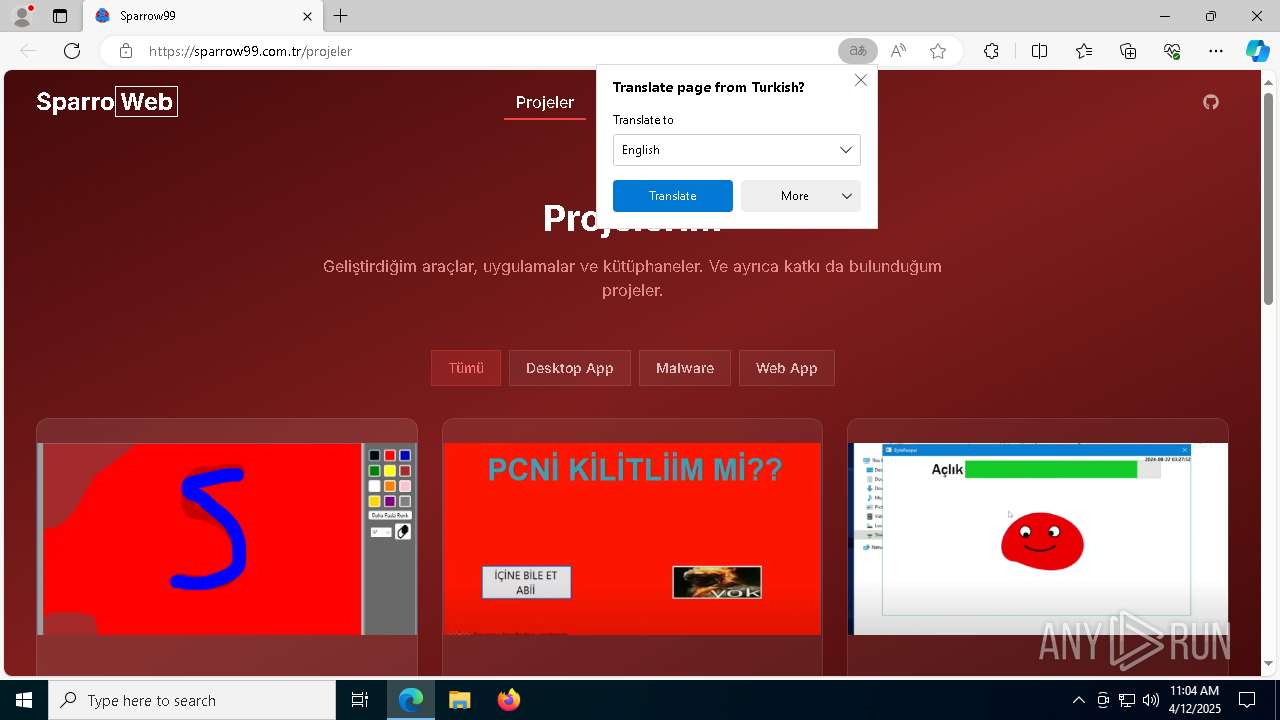Toggle split screen view
1280x720 pixels.
point(1039,51)
